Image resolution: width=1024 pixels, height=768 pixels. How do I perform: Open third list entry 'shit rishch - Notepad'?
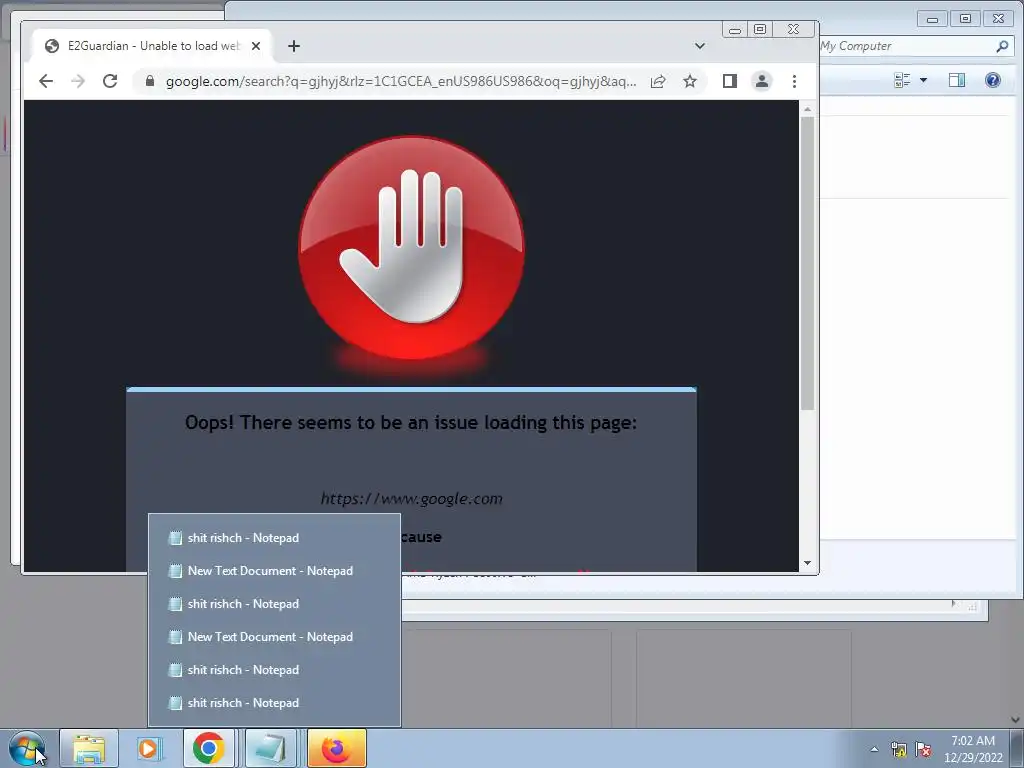pos(274,604)
